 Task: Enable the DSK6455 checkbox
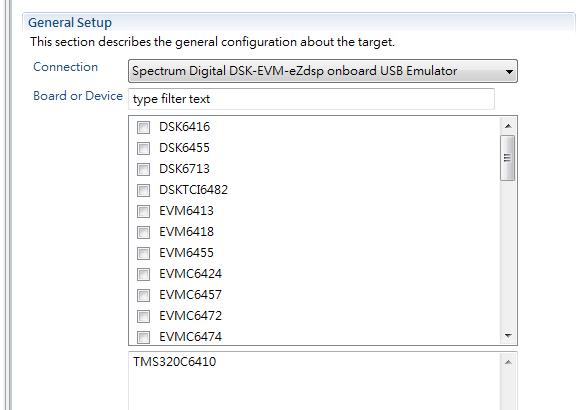coord(143,148)
